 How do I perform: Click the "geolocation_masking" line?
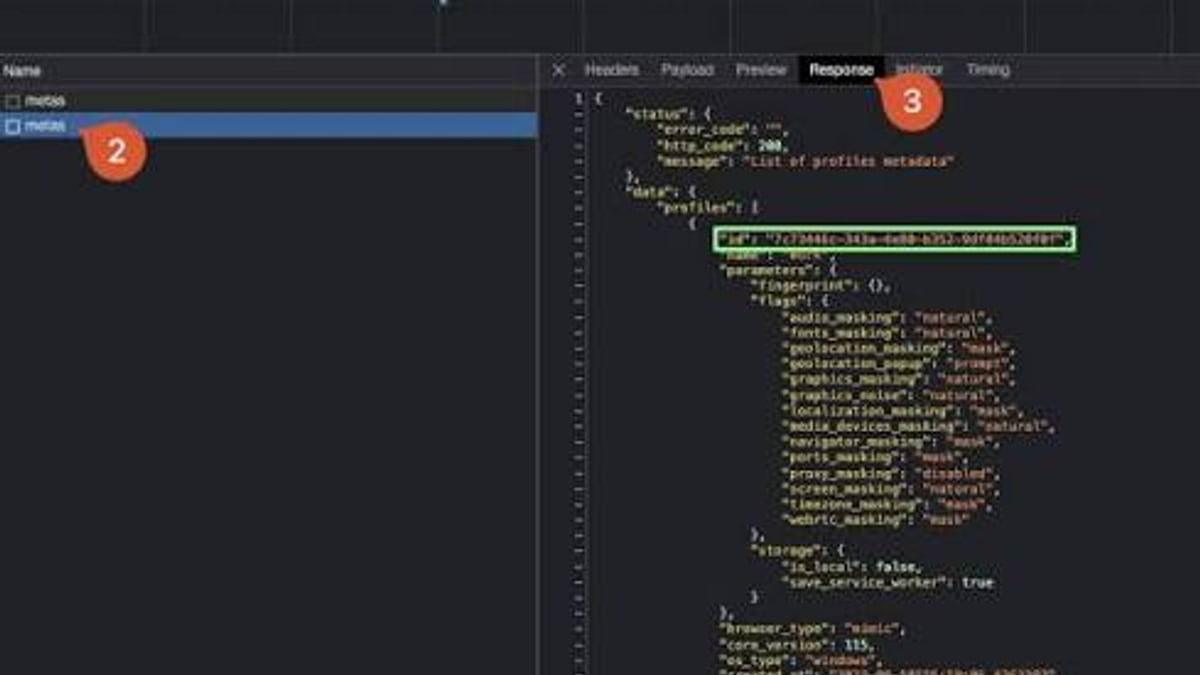pyautogui.click(x=899, y=349)
